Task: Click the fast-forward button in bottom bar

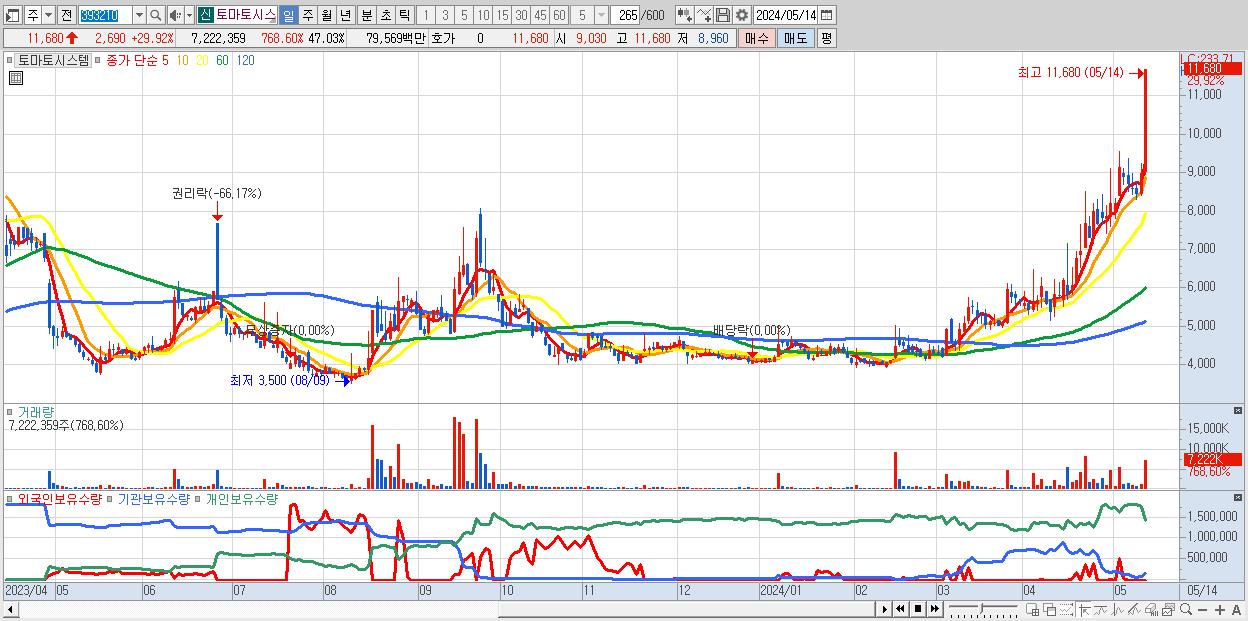Action: pos(935,609)
